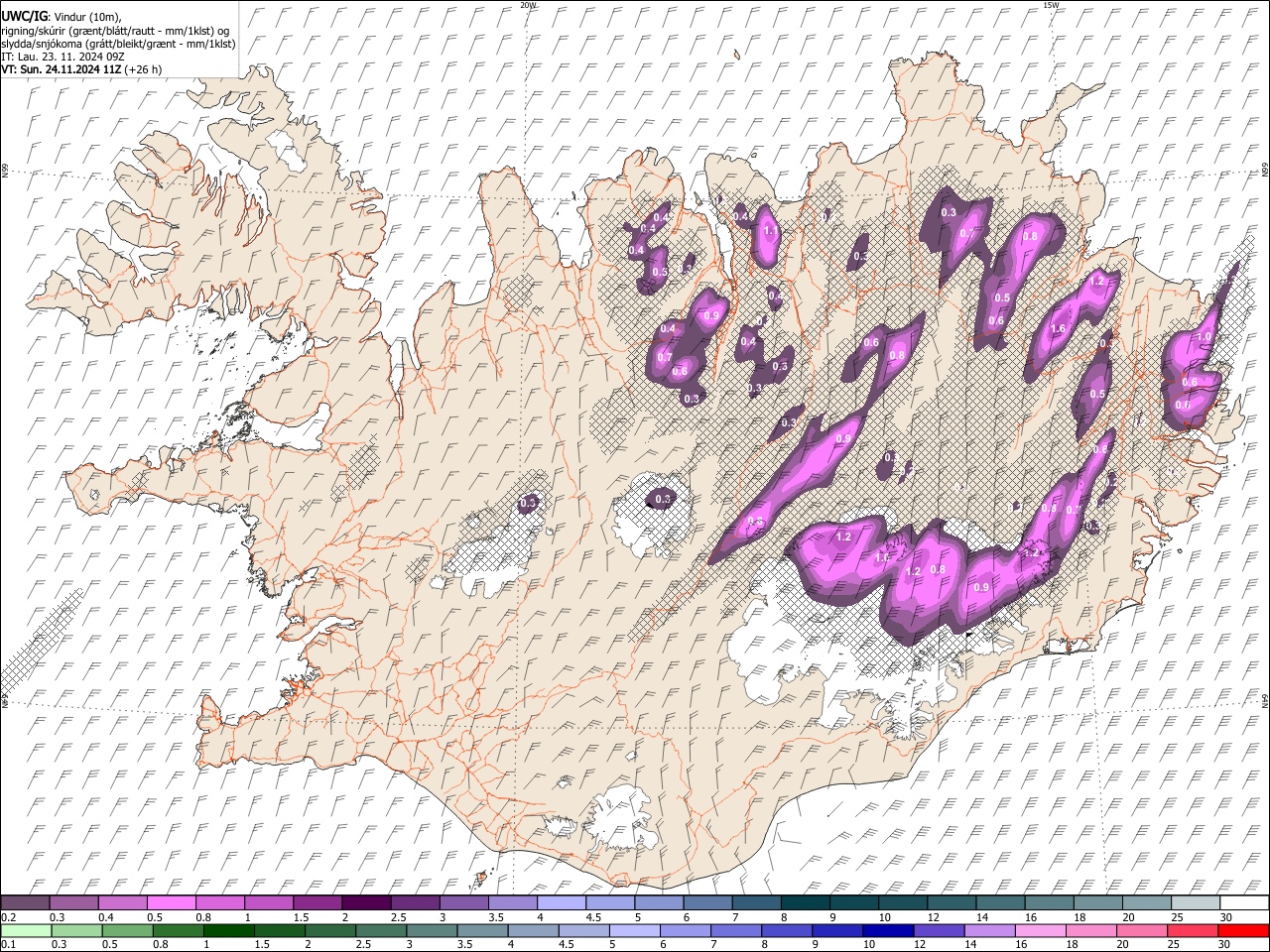Screen dimensions: 1270x952
Task: Click the upper legend swatch starting at 1.5
Action: (317, 902)
